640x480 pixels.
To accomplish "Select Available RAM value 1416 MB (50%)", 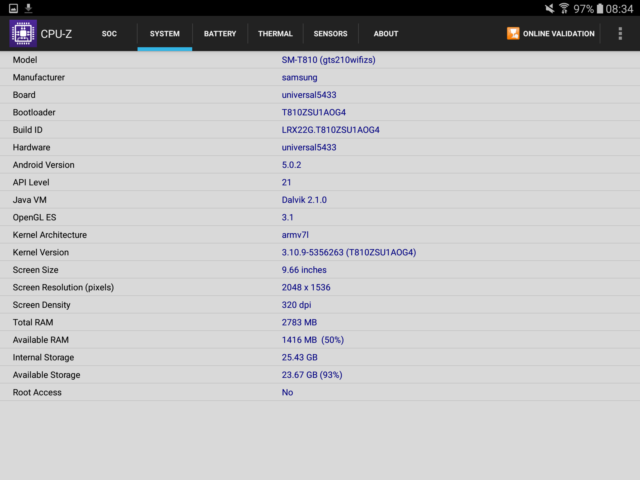I will point(313,340).
